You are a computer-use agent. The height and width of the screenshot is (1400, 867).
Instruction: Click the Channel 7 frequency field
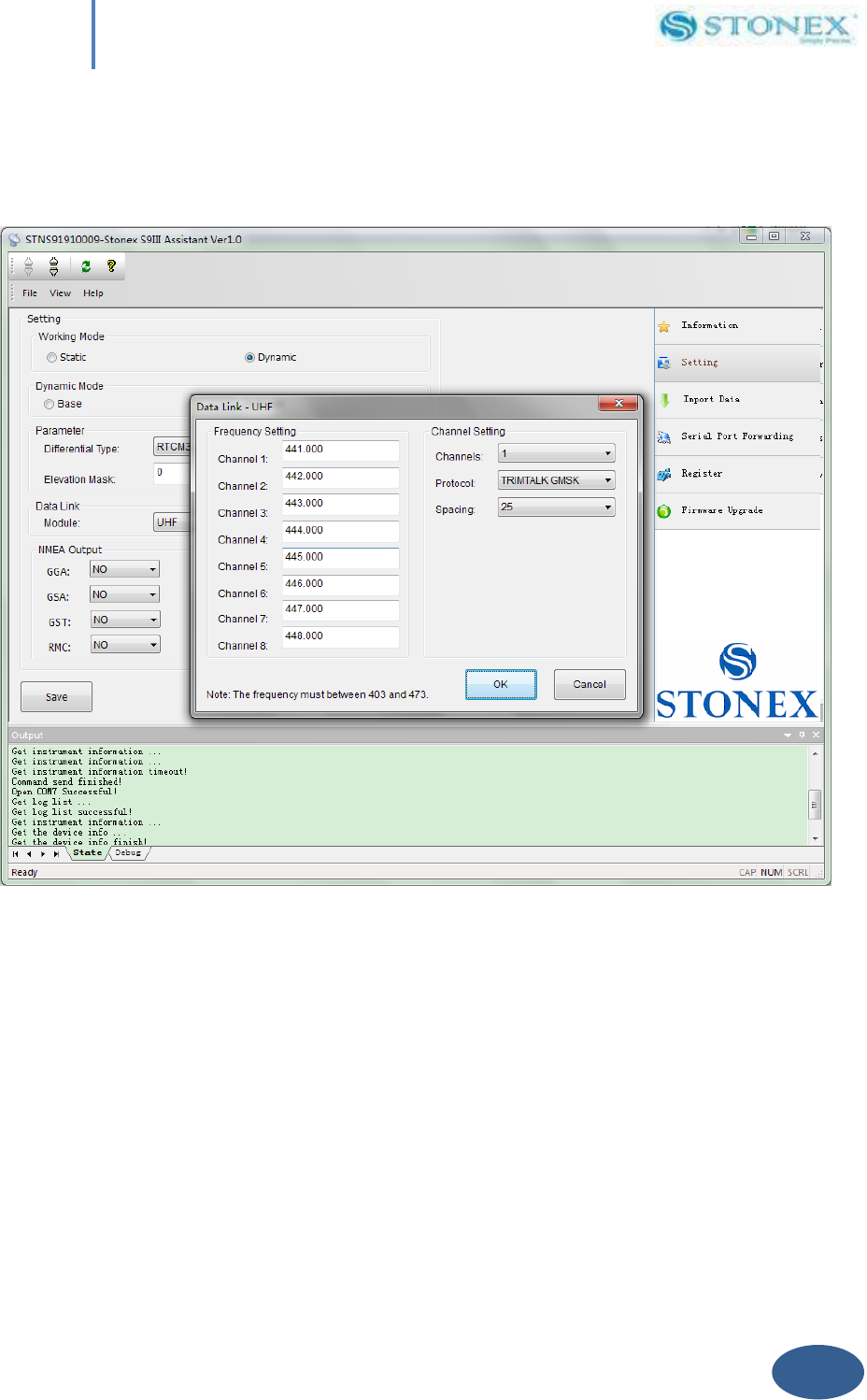click(340, 609)
